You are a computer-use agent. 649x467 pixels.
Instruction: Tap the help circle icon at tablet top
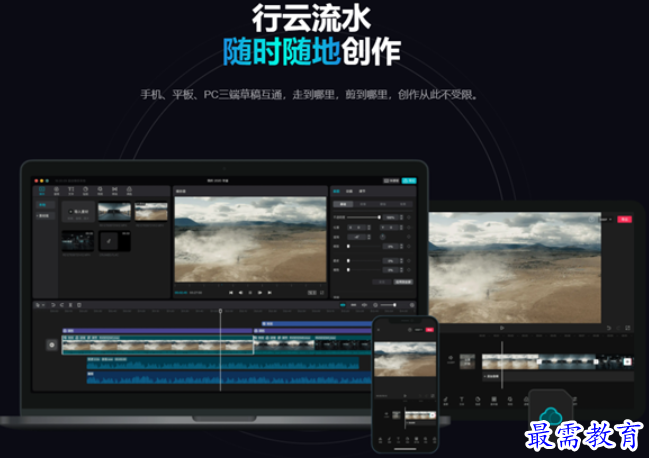(591, 219)
